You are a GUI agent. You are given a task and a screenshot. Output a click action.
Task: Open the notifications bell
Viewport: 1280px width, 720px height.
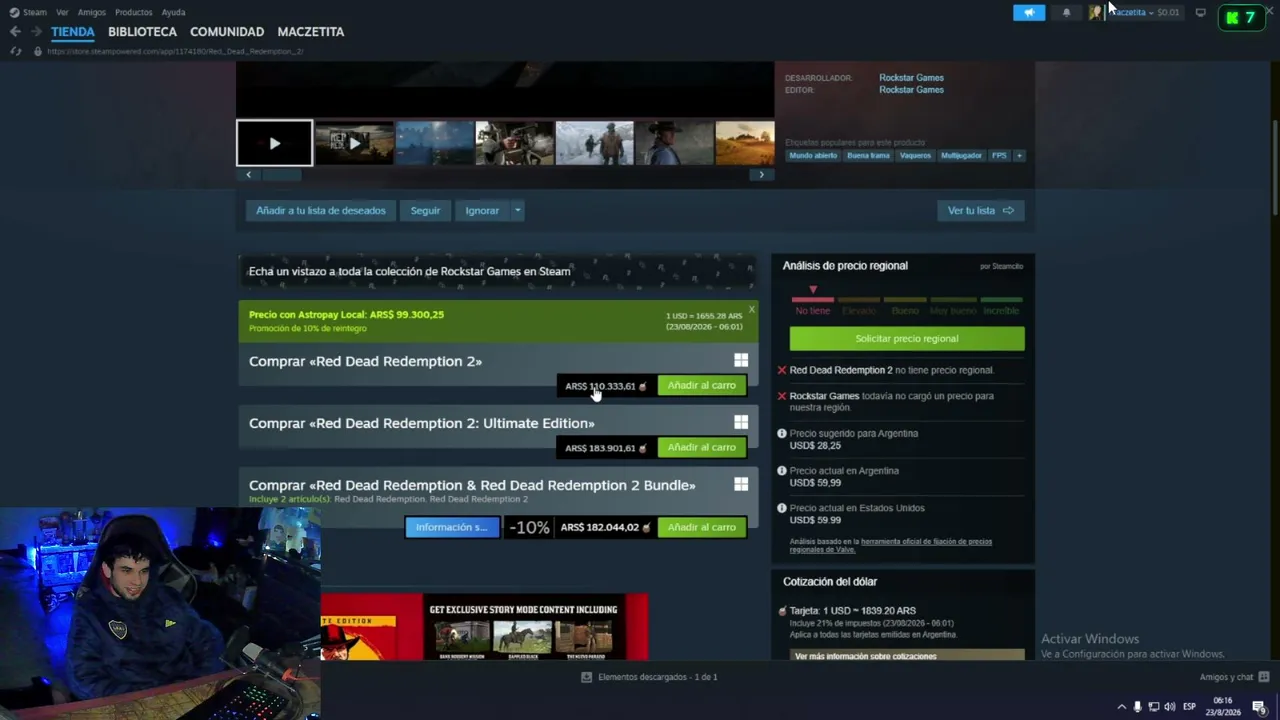1066,12
